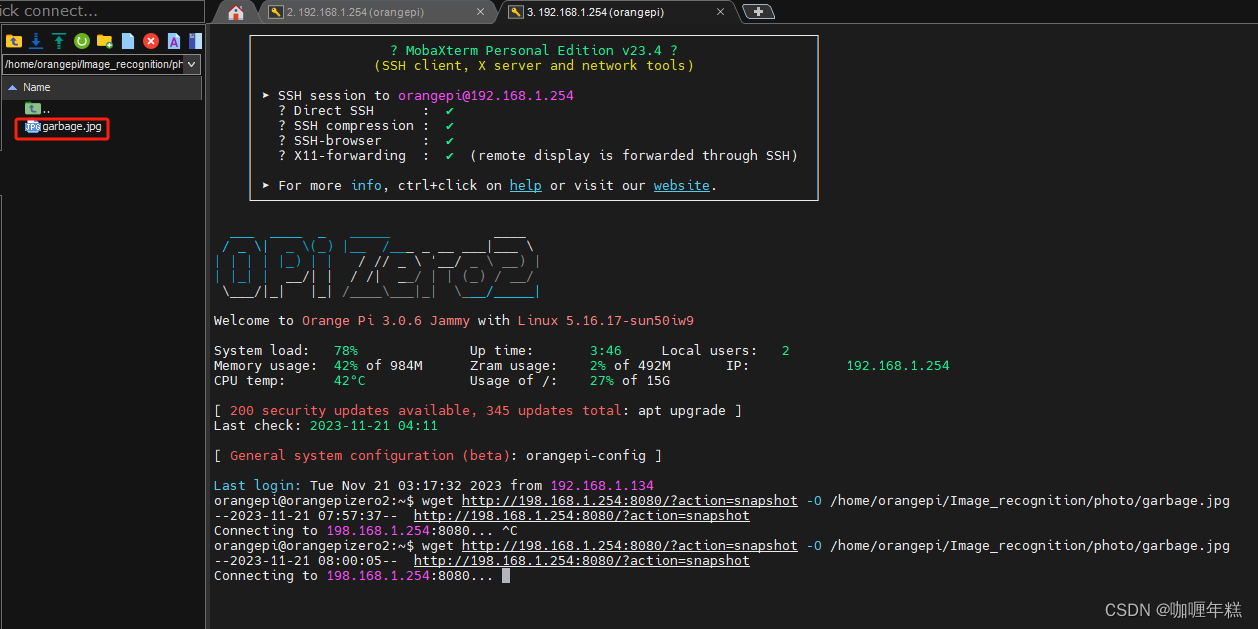Click 'System load: 78%' value

[x=346, y=350]
